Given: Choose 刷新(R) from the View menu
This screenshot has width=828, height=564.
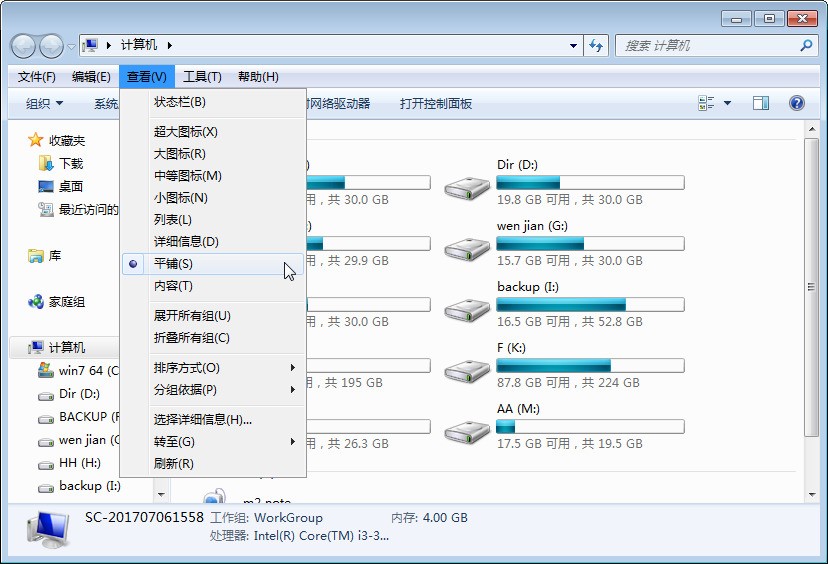Looking at the screenshot, I should pos(213,464).
